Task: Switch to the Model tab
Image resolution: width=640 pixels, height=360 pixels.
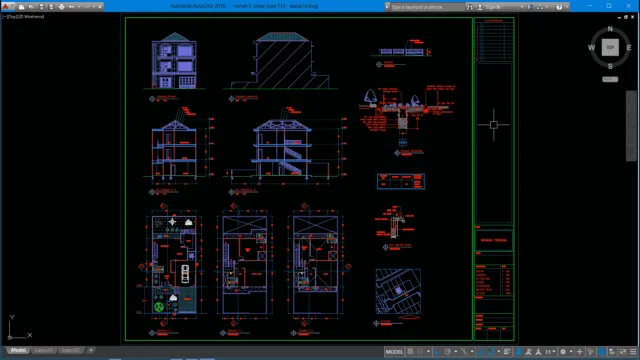Action: point(18,350)
